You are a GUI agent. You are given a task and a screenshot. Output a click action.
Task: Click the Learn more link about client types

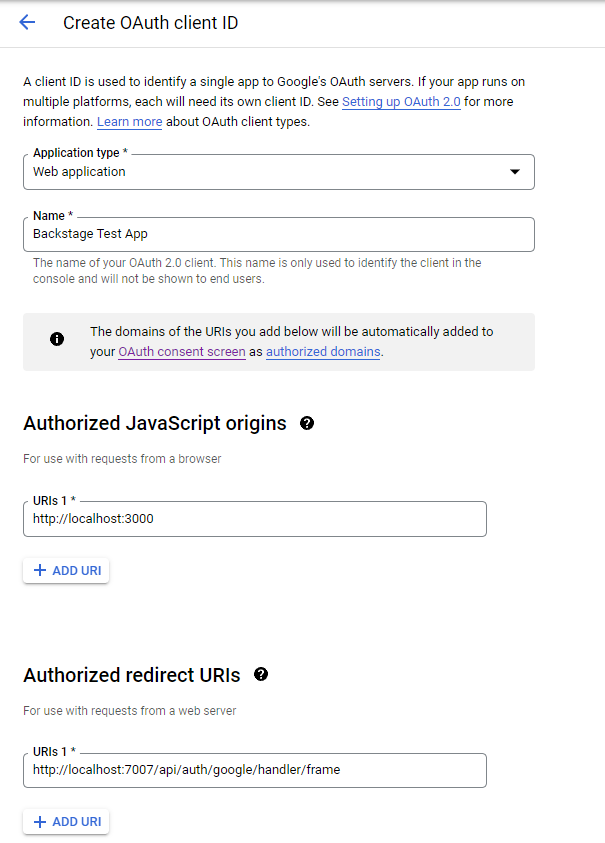point(129,122)
